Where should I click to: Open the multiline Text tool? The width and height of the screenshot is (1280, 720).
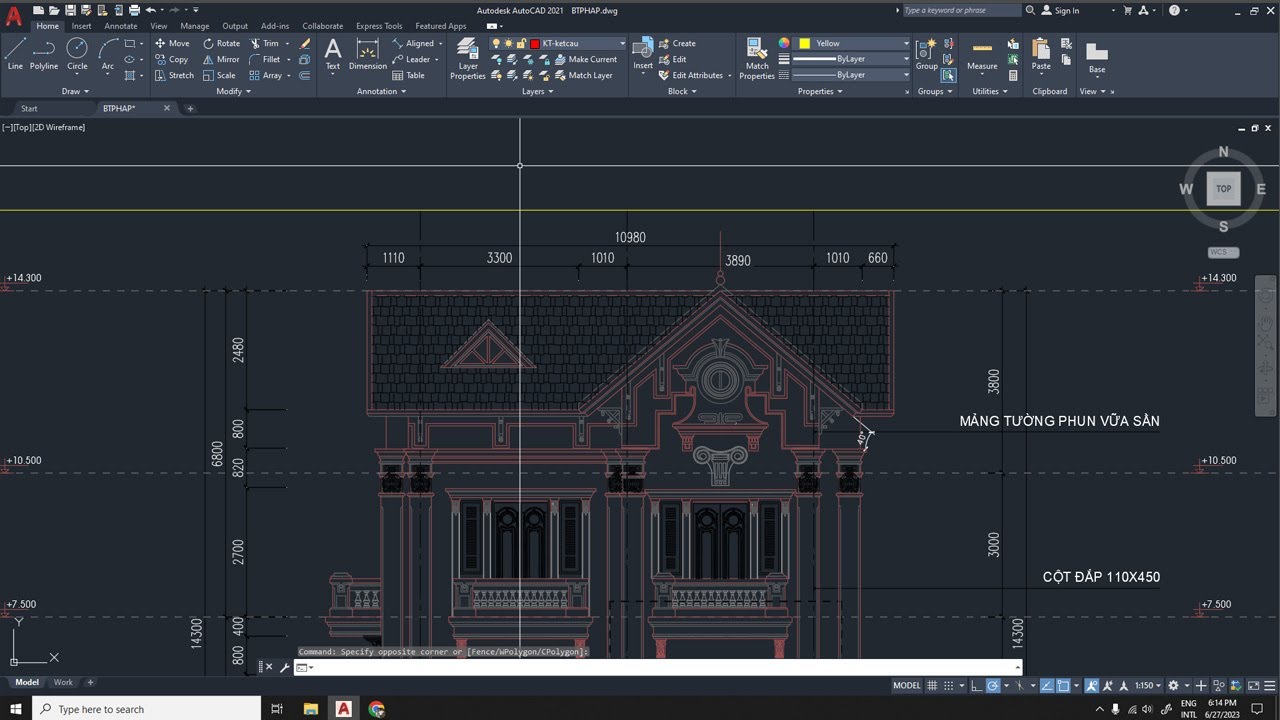[333, 54]
